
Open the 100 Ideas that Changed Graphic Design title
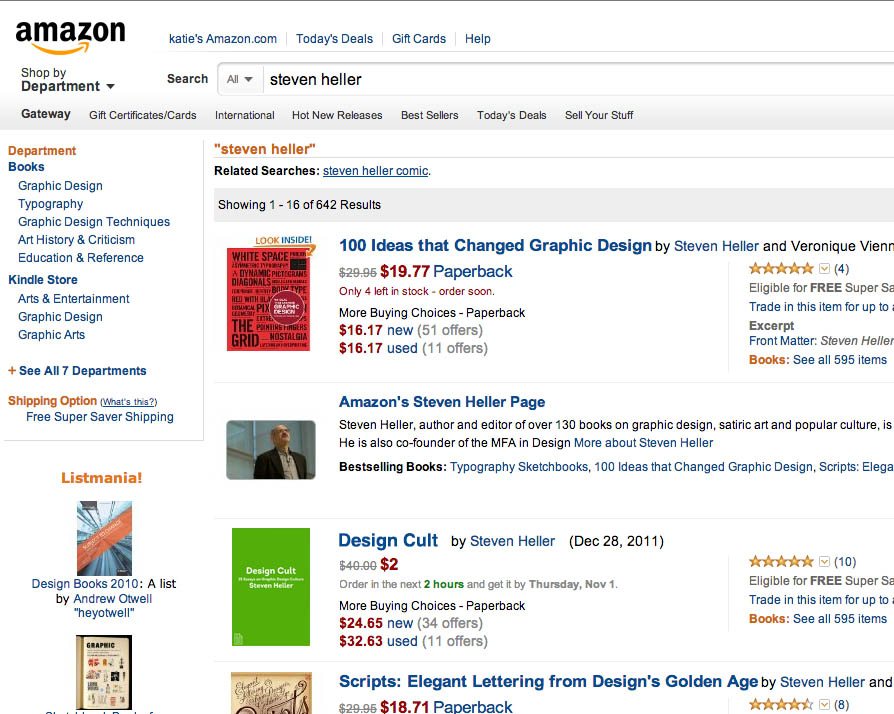[495, 246]
